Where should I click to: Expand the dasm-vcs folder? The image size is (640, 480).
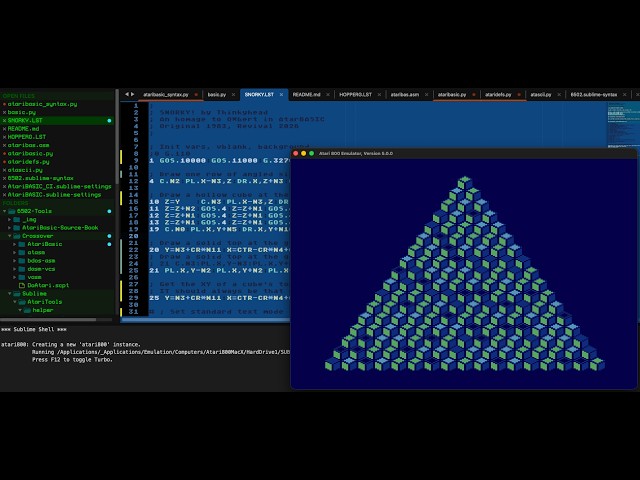(15, 269)
